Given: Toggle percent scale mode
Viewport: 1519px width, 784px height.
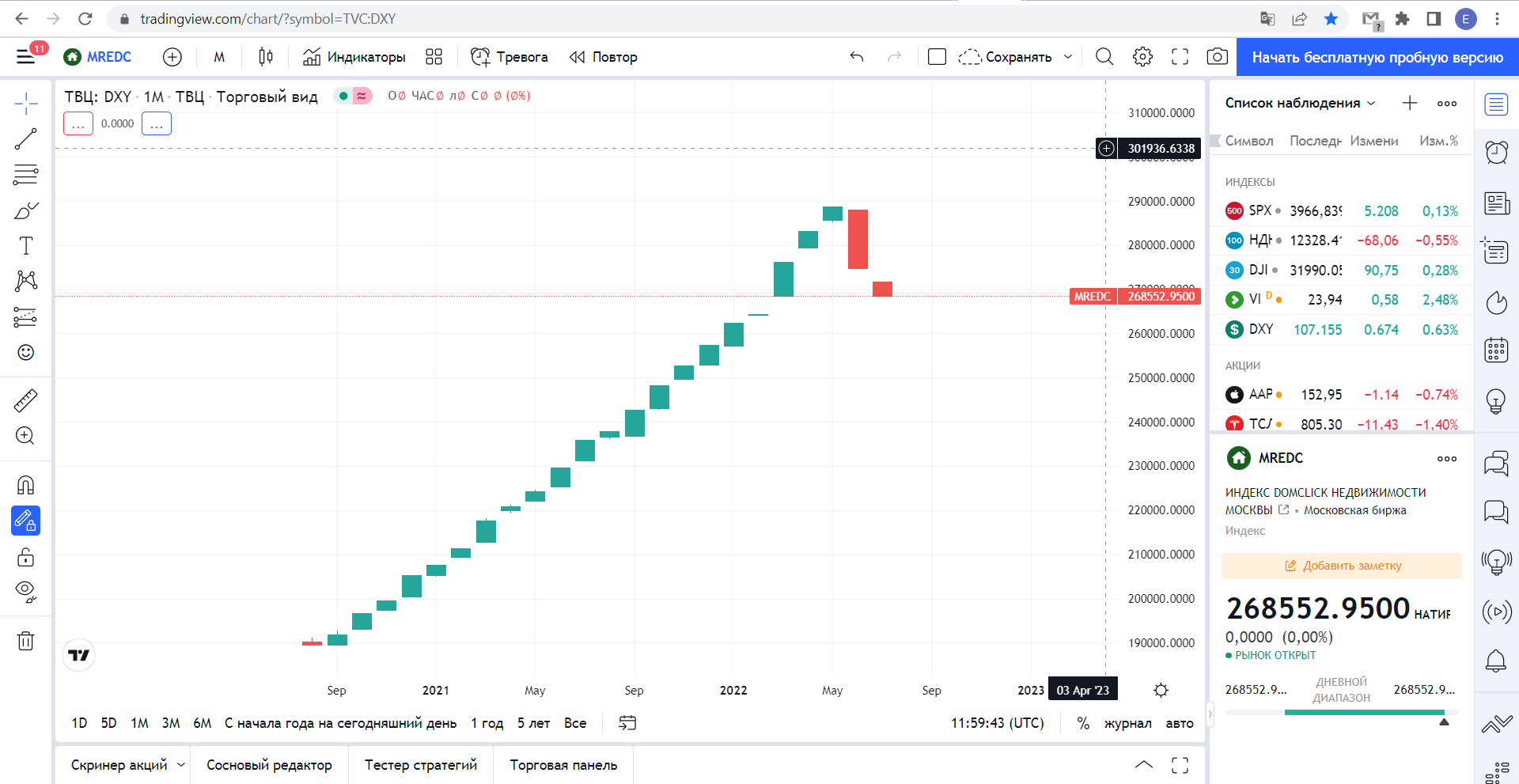Looking at the screenshot, I should click(1083, 723).
